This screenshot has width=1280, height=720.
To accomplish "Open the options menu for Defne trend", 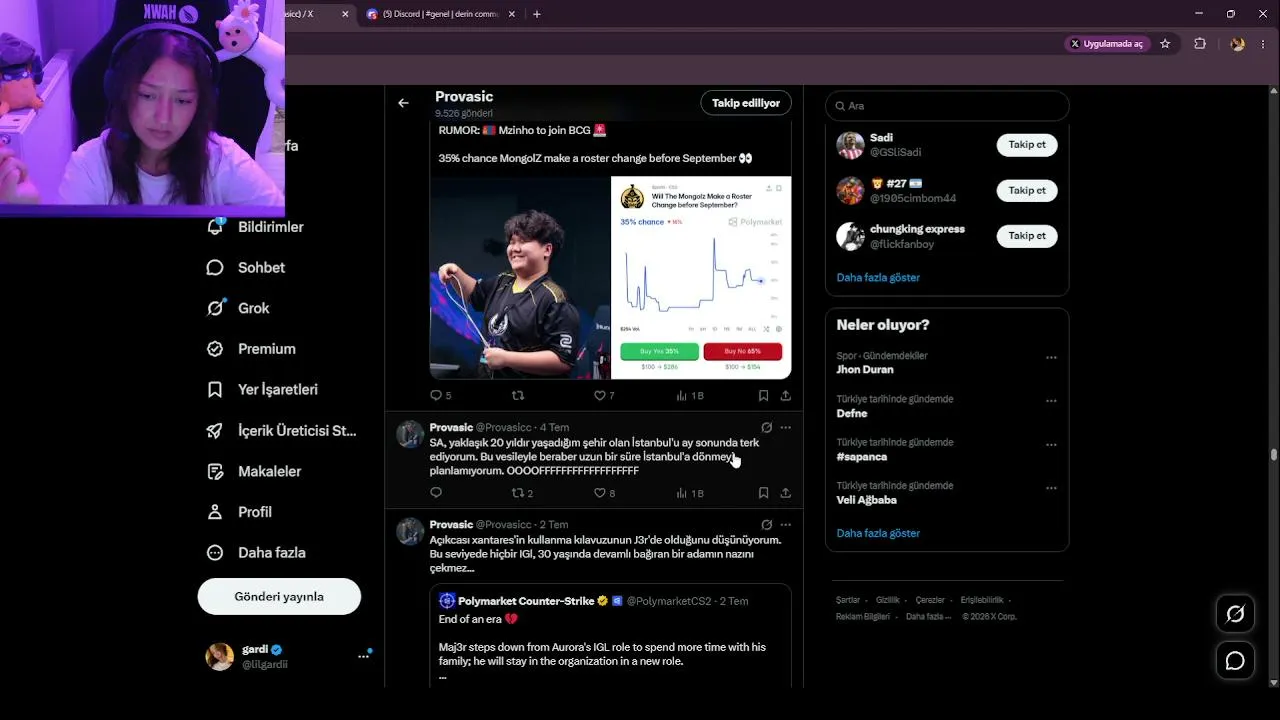I will pyautogui.click(x=1051, y=400).
